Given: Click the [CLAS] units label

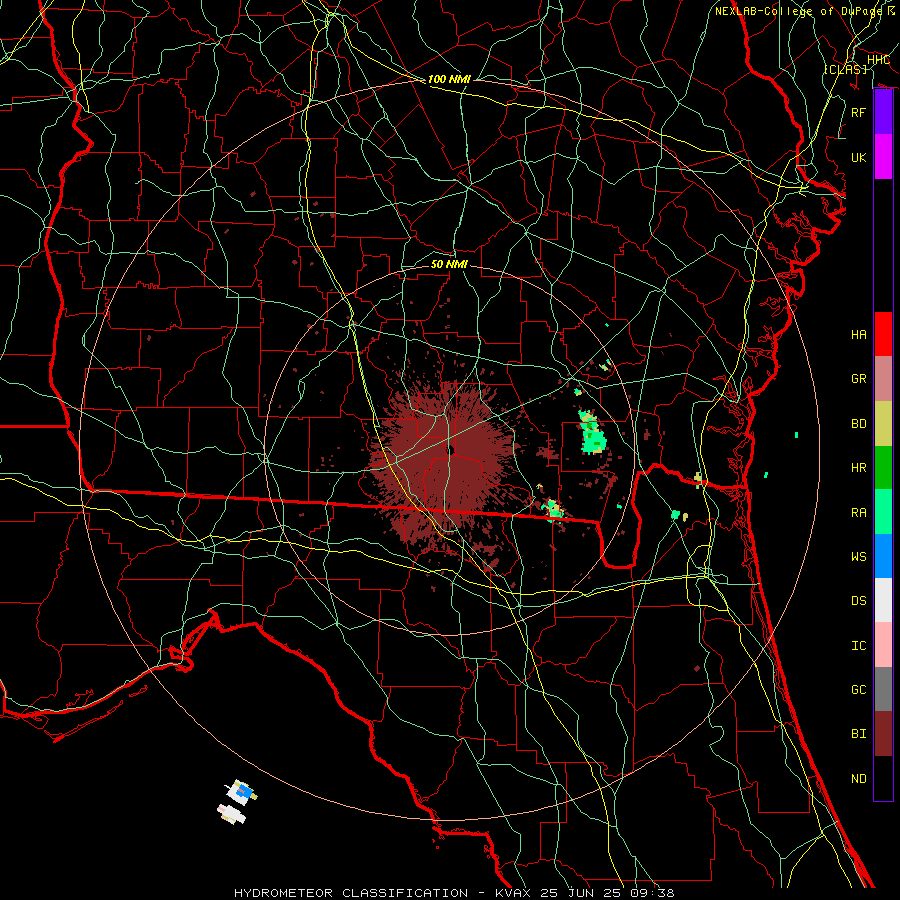Looking at the screenshot, I should pos(845,69).
